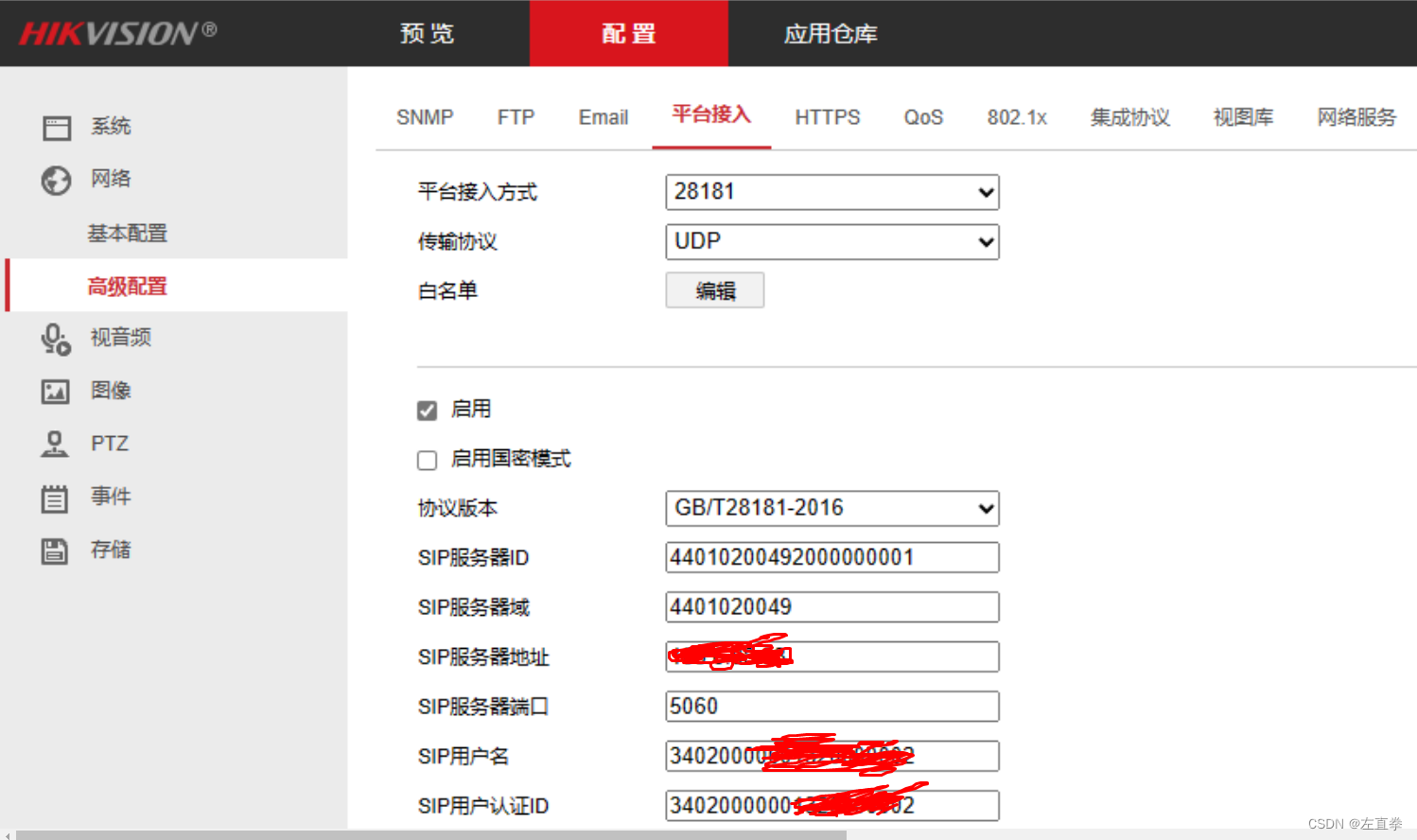Viewport: 1417px width, 840px height.
Task: Switch to the SNMP tab
Action: 425,117
